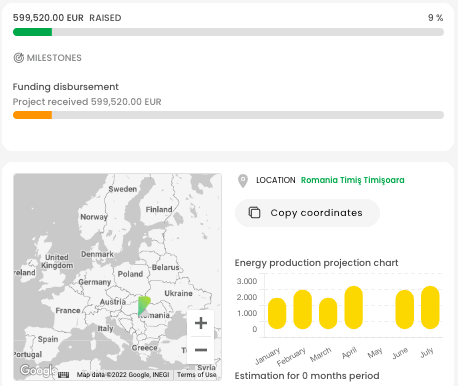The height and width of the screenshot is (386, 458).
Task: Click the Funding disbursement milestone title
Action: 66,87
